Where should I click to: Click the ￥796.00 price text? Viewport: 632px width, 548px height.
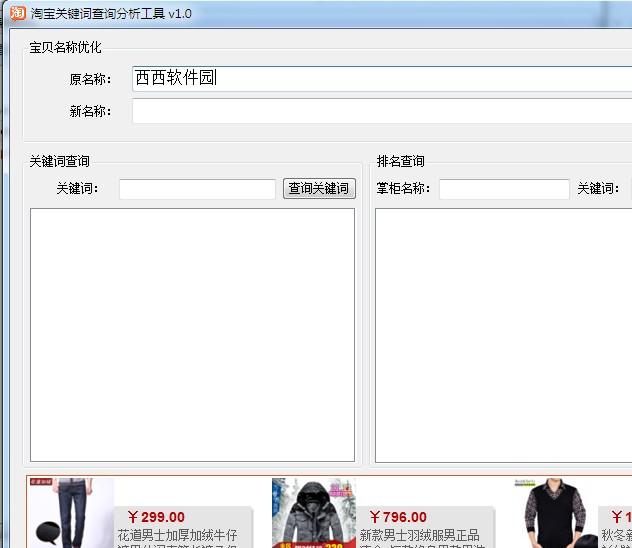[x=397, y=517]
